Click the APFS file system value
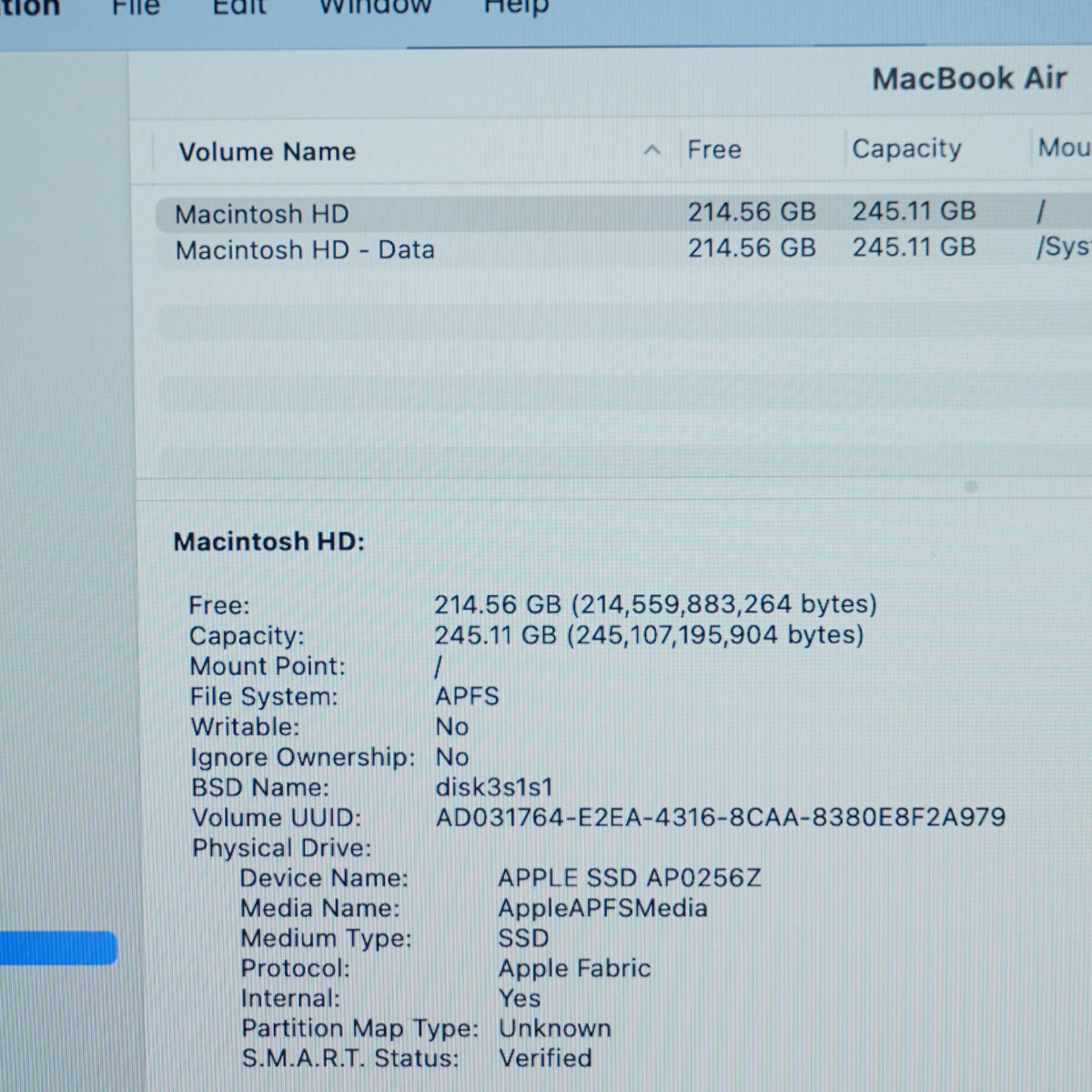The width and height of the screenshot is (1092, 1092). [x=467, y=696]
